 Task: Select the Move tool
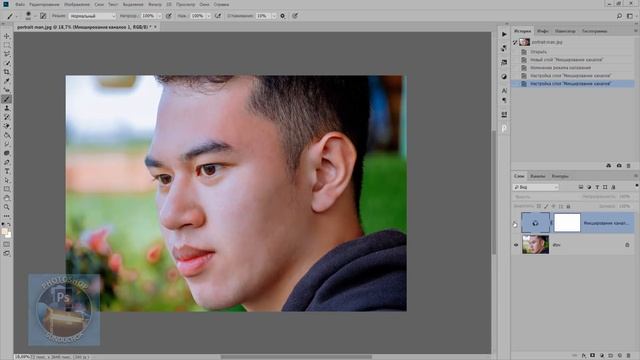7,36
